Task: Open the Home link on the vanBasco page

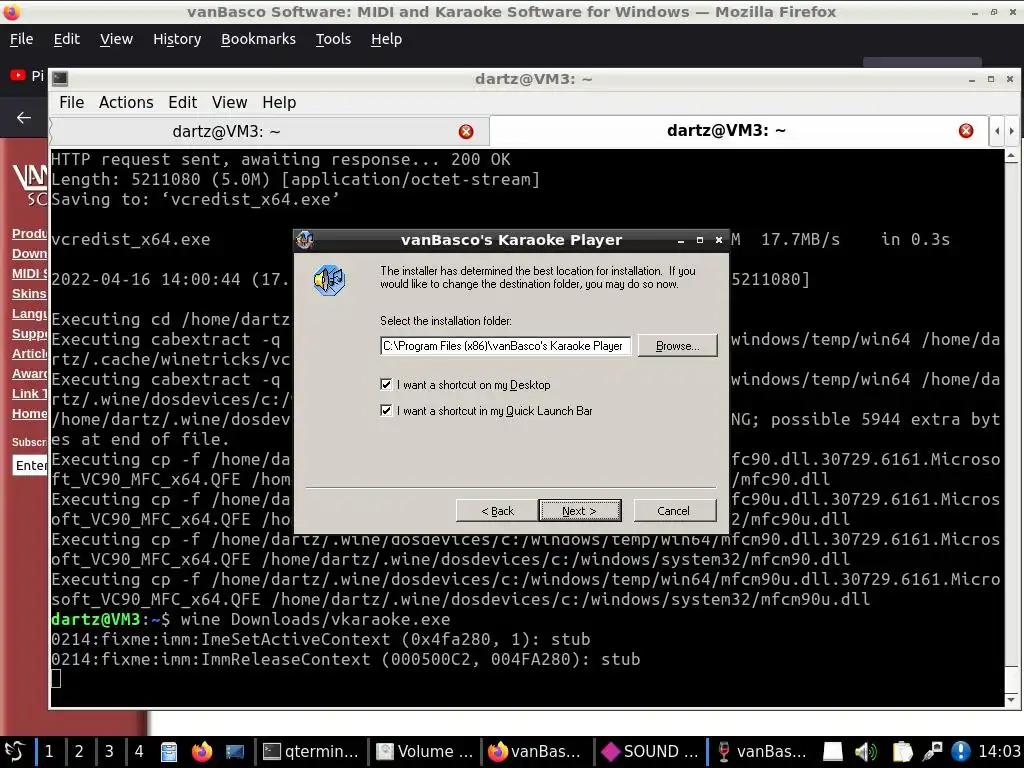Action: pyautogui.click(x=29, y=413)
